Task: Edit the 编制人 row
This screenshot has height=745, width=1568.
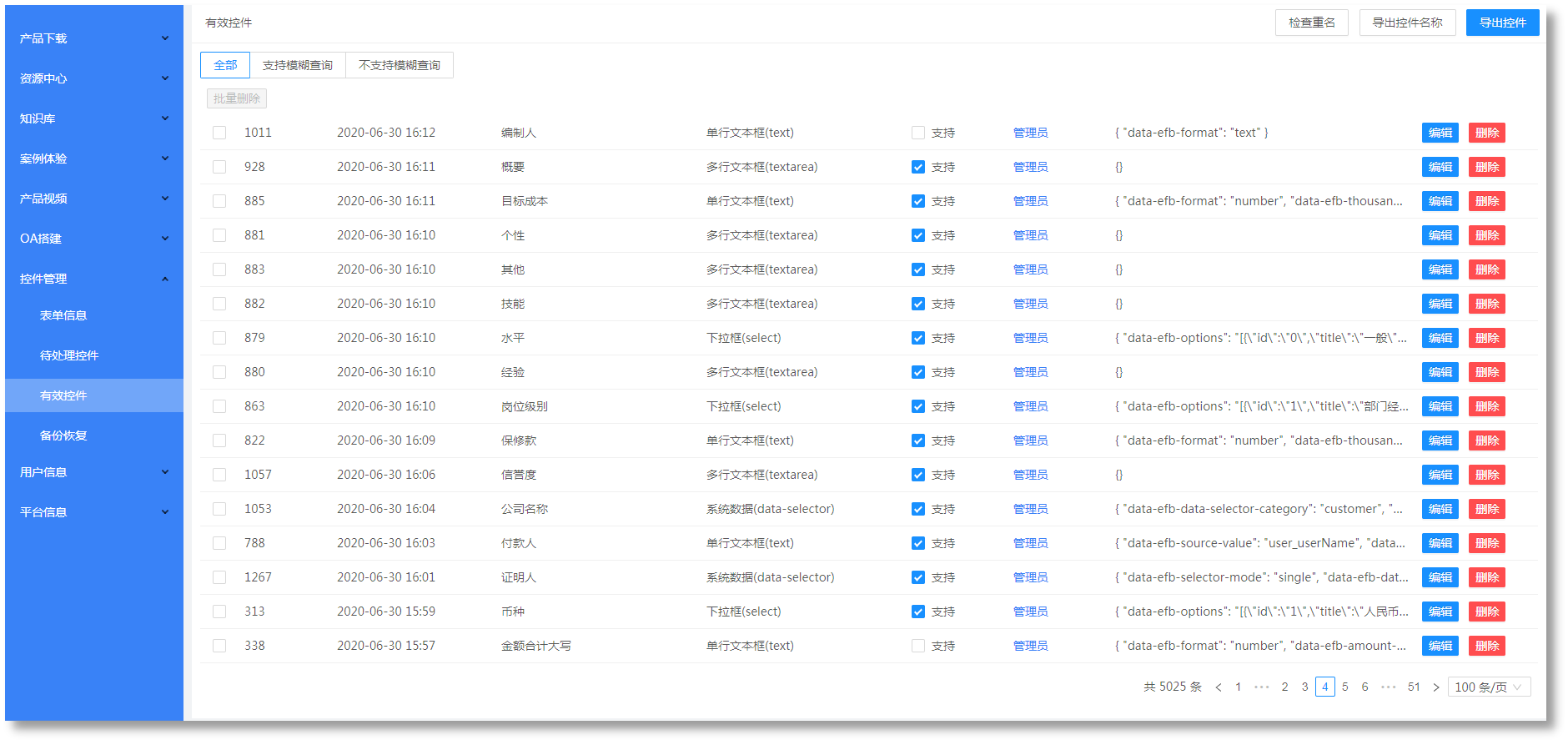Action: point(1440,133)
